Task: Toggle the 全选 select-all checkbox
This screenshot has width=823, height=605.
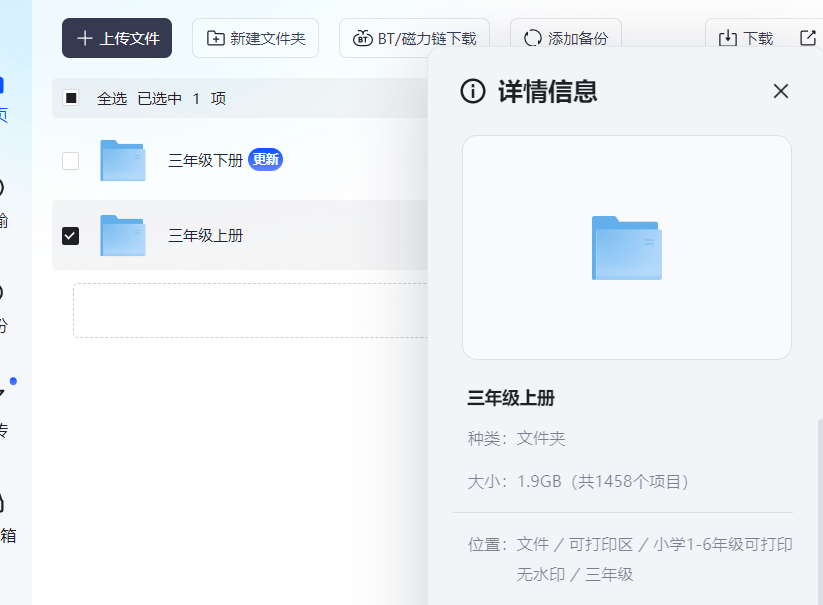Action: (71, 98)
